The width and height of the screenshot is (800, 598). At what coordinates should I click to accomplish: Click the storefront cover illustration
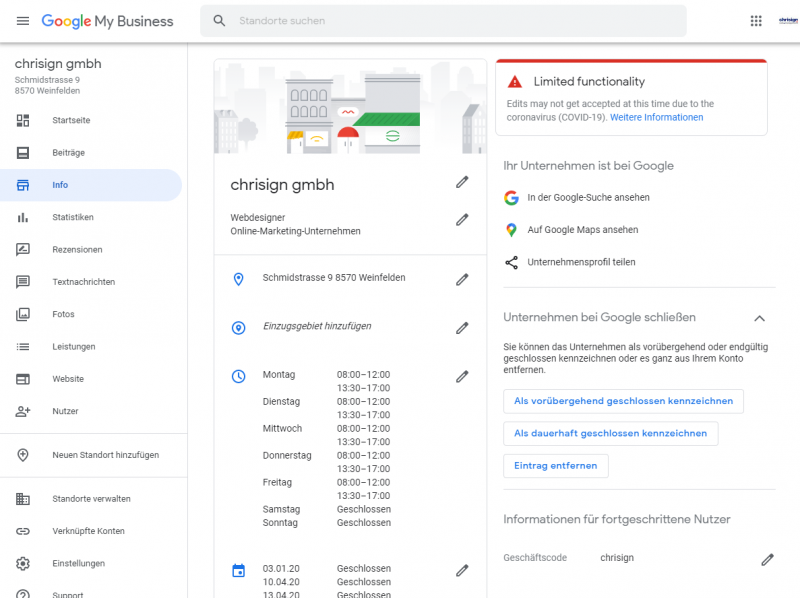[350, 107]
